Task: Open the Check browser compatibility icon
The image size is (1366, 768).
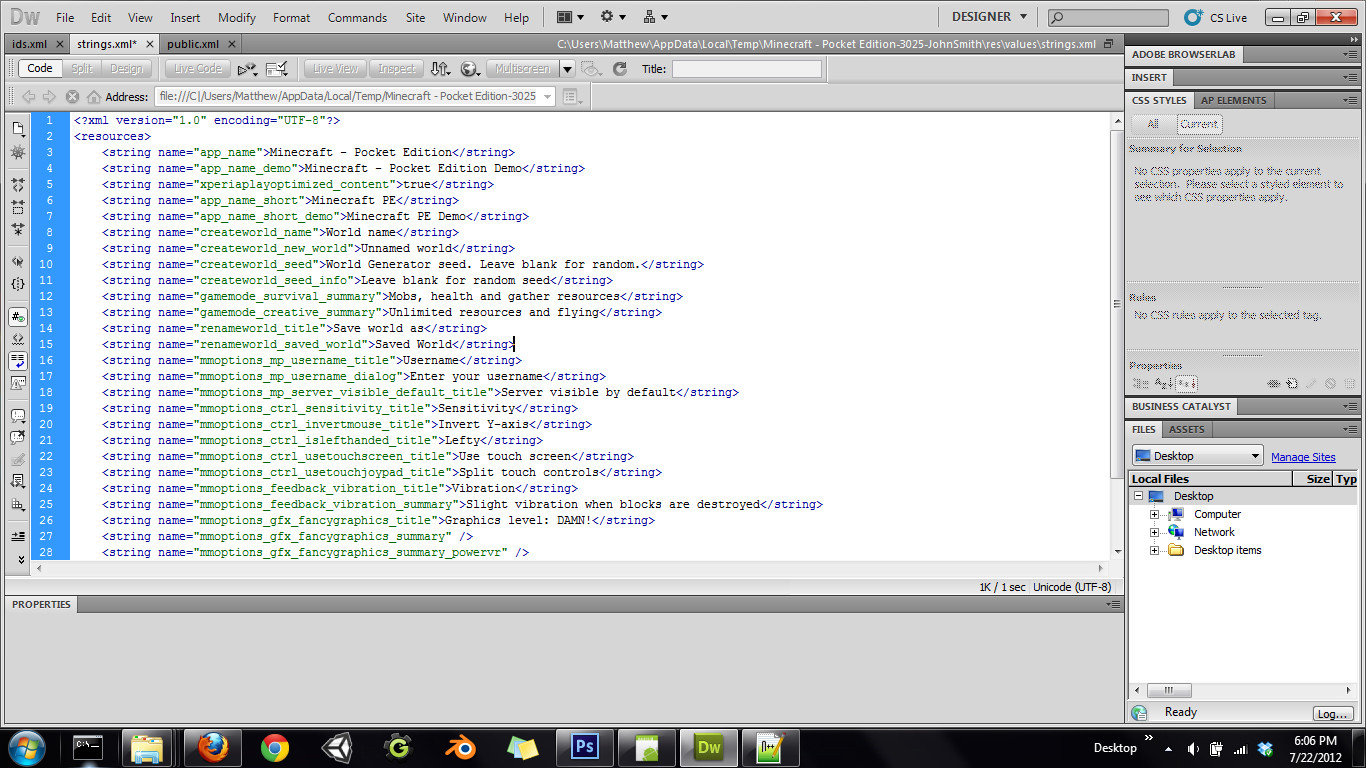Action: (x=277, y=69)
